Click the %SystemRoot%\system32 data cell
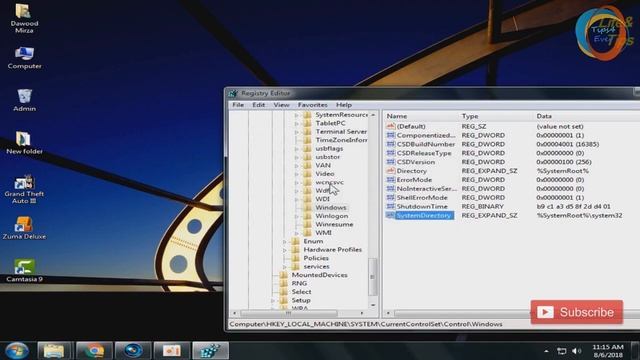 click(x=579, y=215)
